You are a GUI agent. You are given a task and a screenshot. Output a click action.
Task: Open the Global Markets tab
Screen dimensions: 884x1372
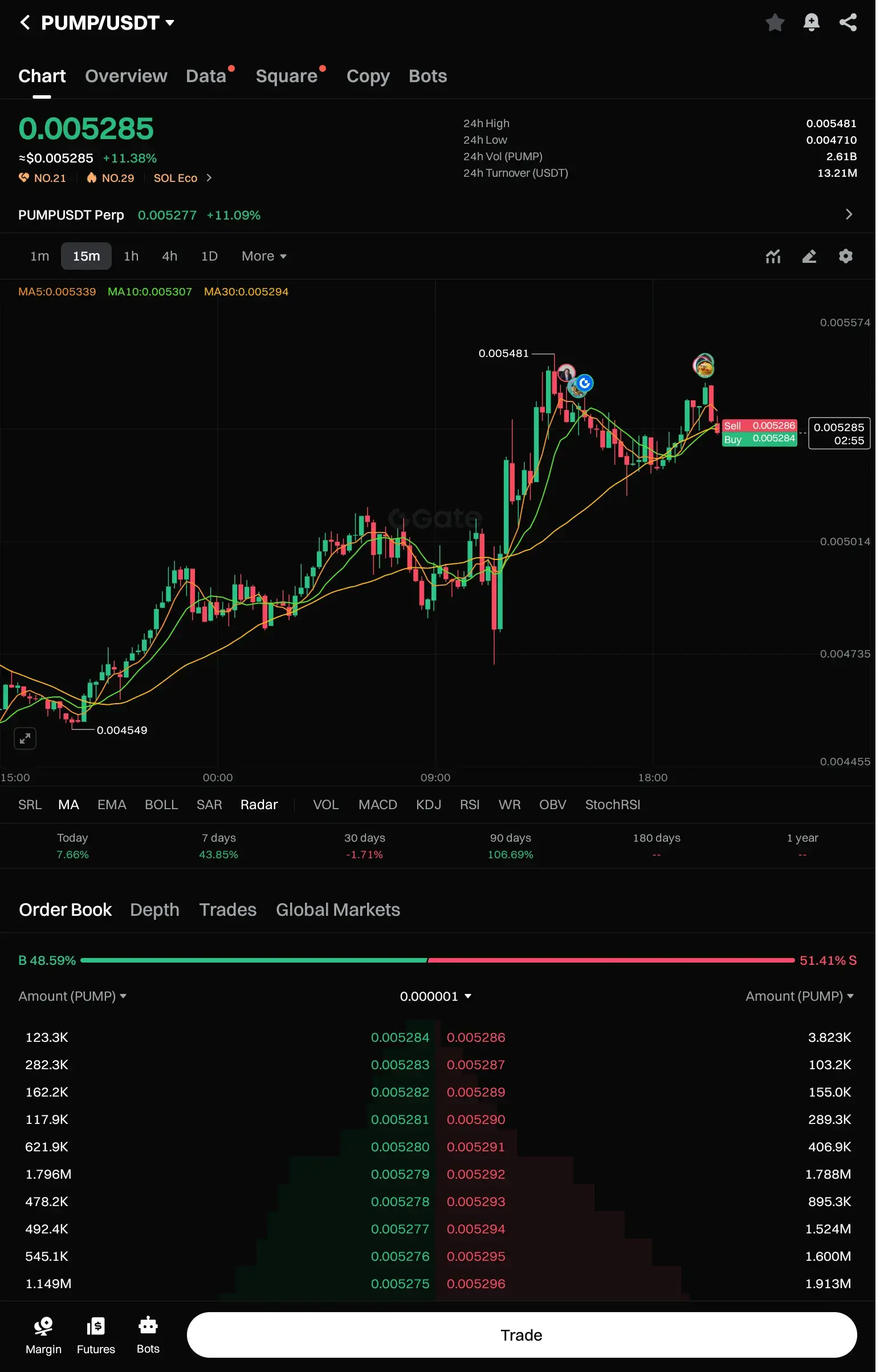[337, 910]
